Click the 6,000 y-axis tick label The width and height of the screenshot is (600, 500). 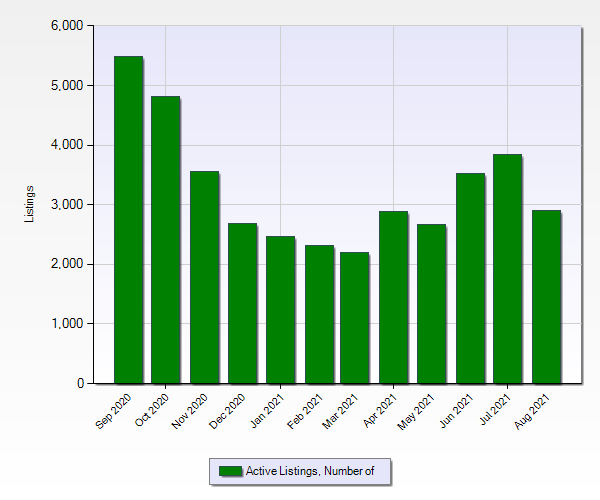pos(67,26)
